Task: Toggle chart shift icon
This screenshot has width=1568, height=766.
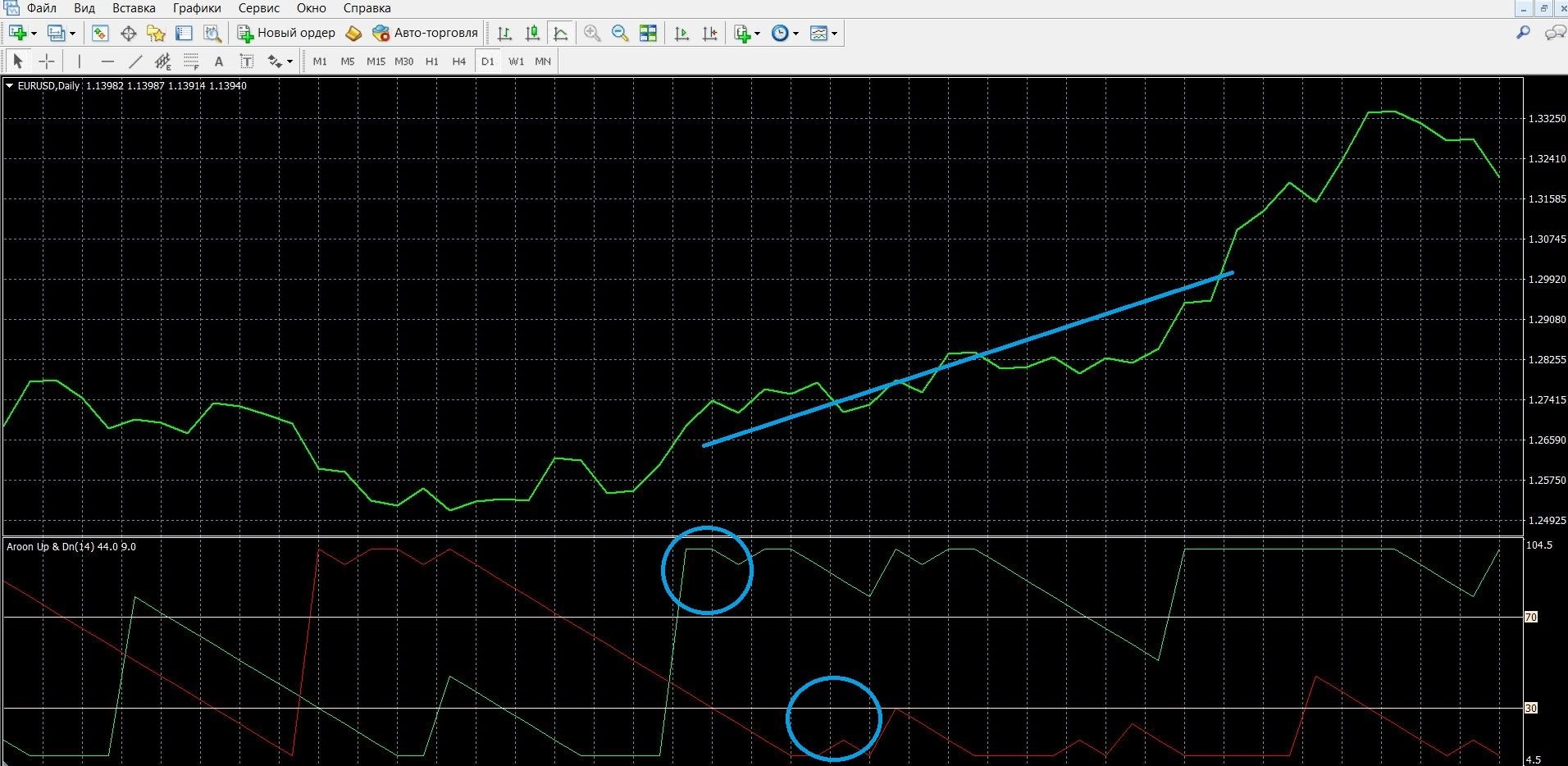Action: pyautogui.click(x=709, y=33)
